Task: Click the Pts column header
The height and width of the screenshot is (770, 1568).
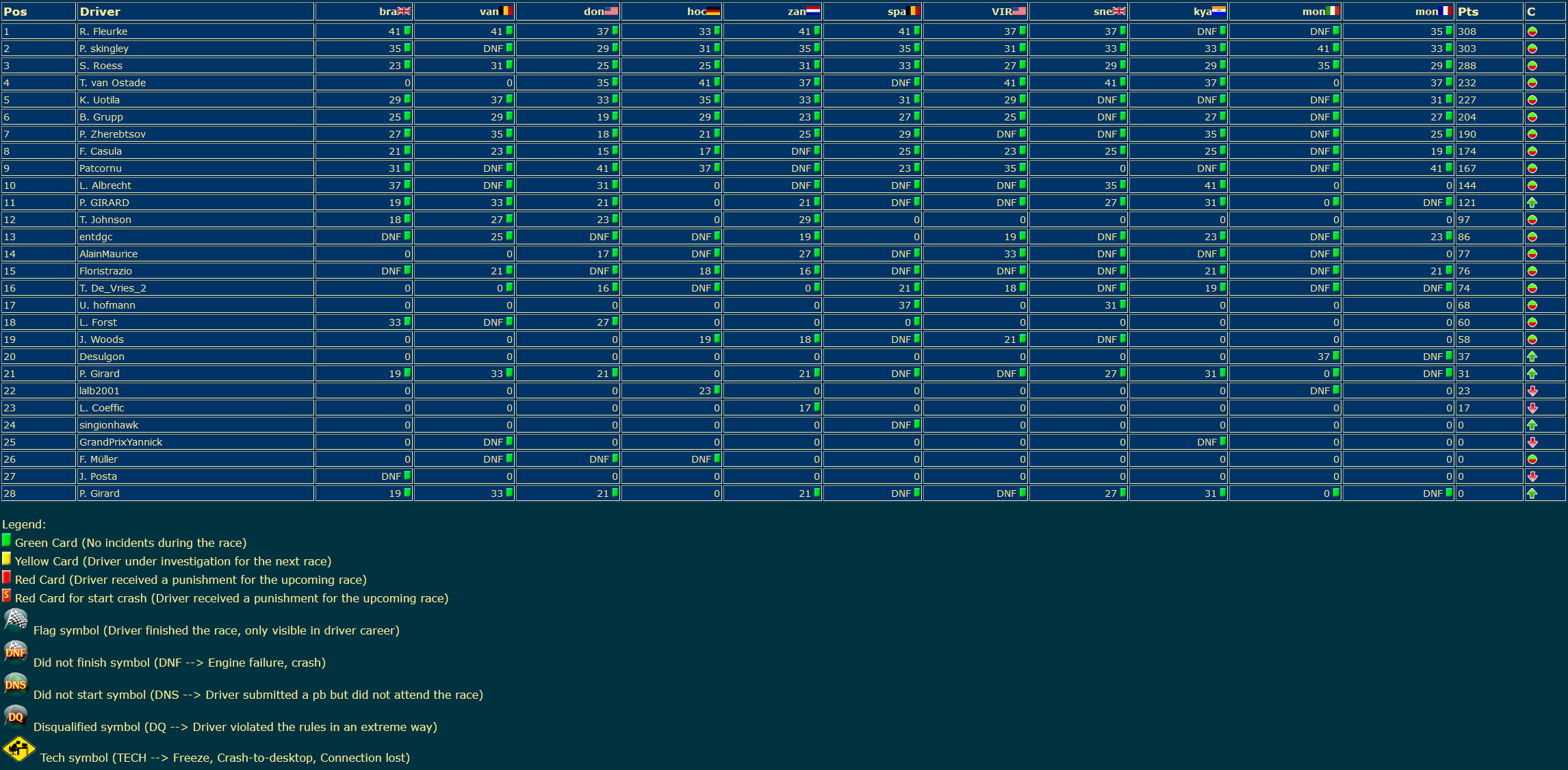Action: pyautogui.click(x=1467, y=12)
